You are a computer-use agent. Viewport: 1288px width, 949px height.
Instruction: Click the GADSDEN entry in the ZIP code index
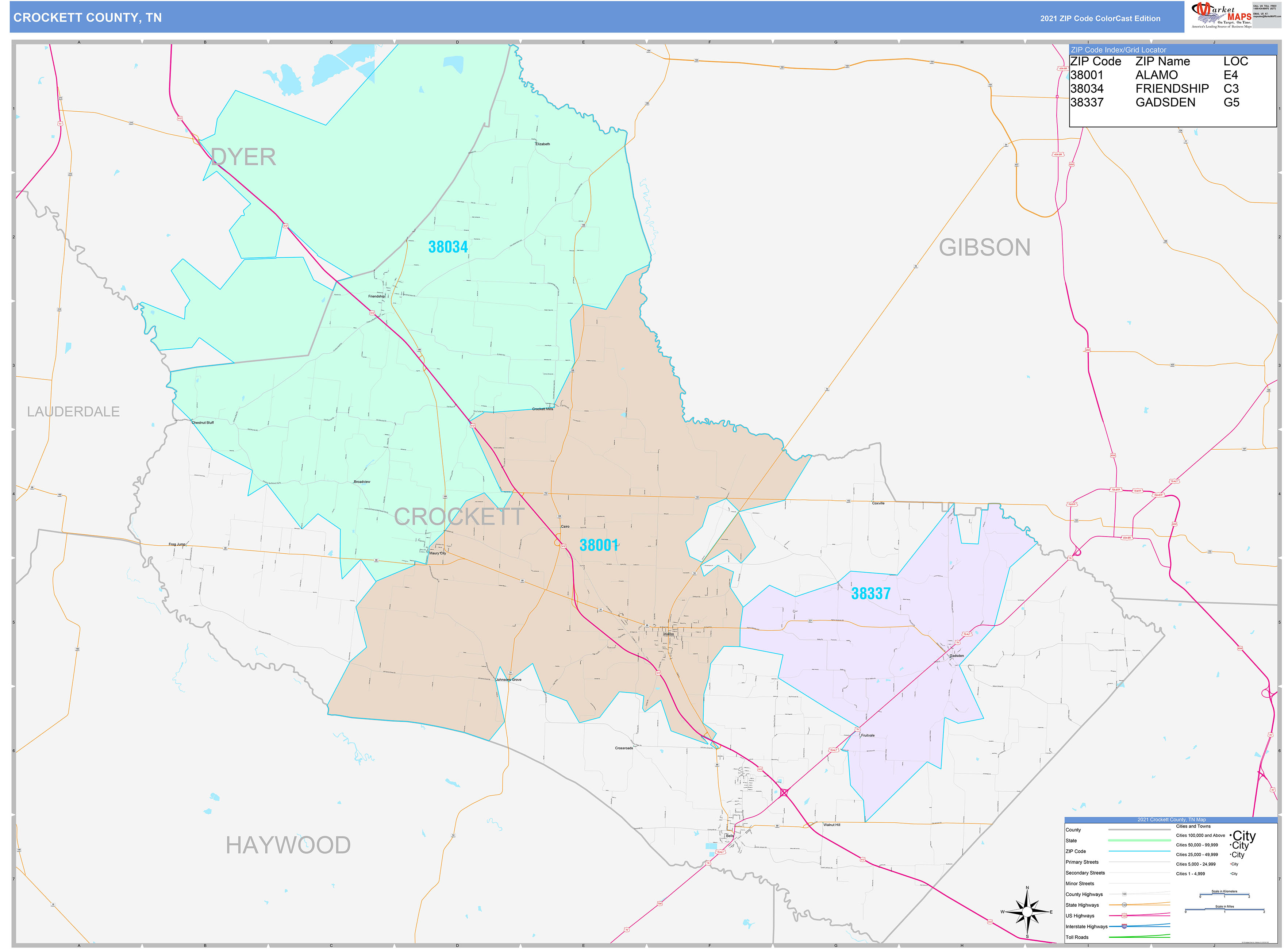[x=1166, y=102]
